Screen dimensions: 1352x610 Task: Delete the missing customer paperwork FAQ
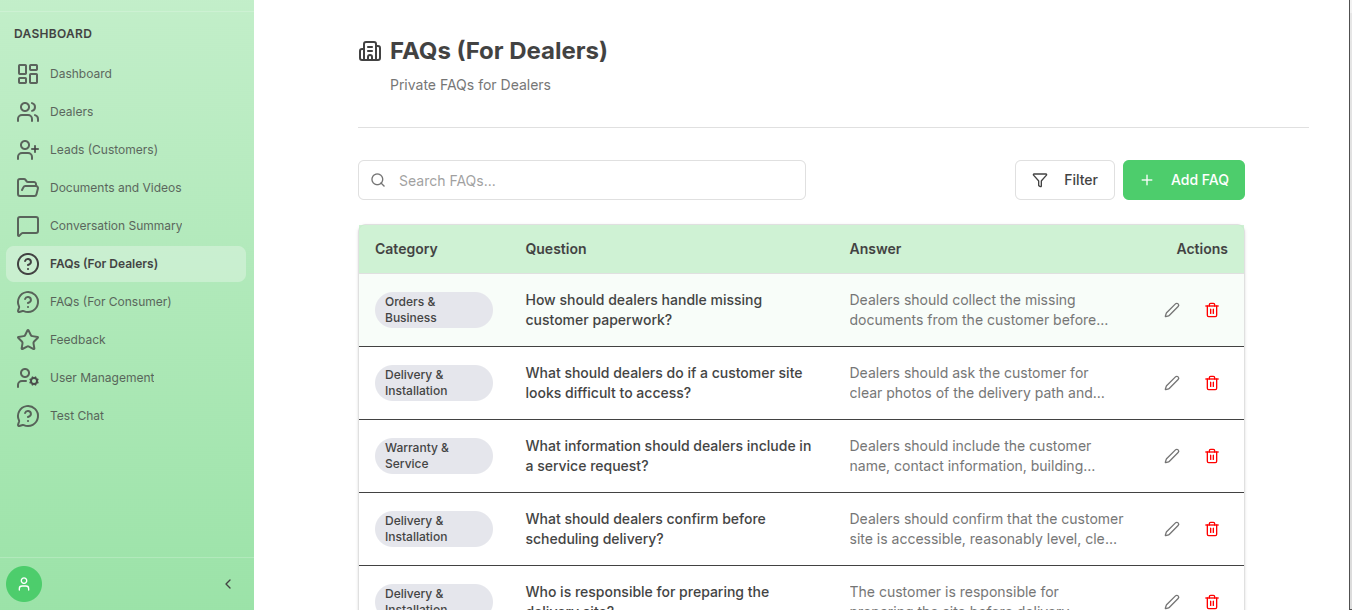click(1212, 310)
